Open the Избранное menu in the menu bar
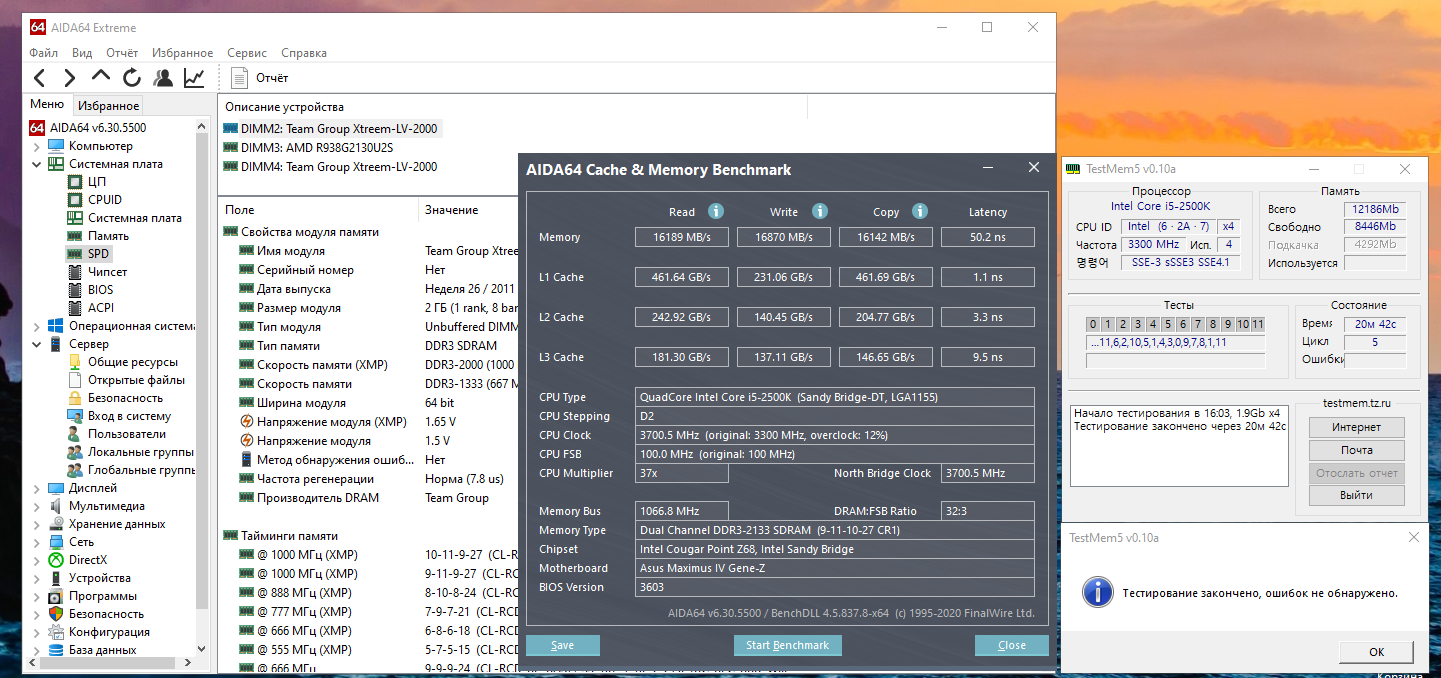Screen dimensions: 1441x678 183,53
